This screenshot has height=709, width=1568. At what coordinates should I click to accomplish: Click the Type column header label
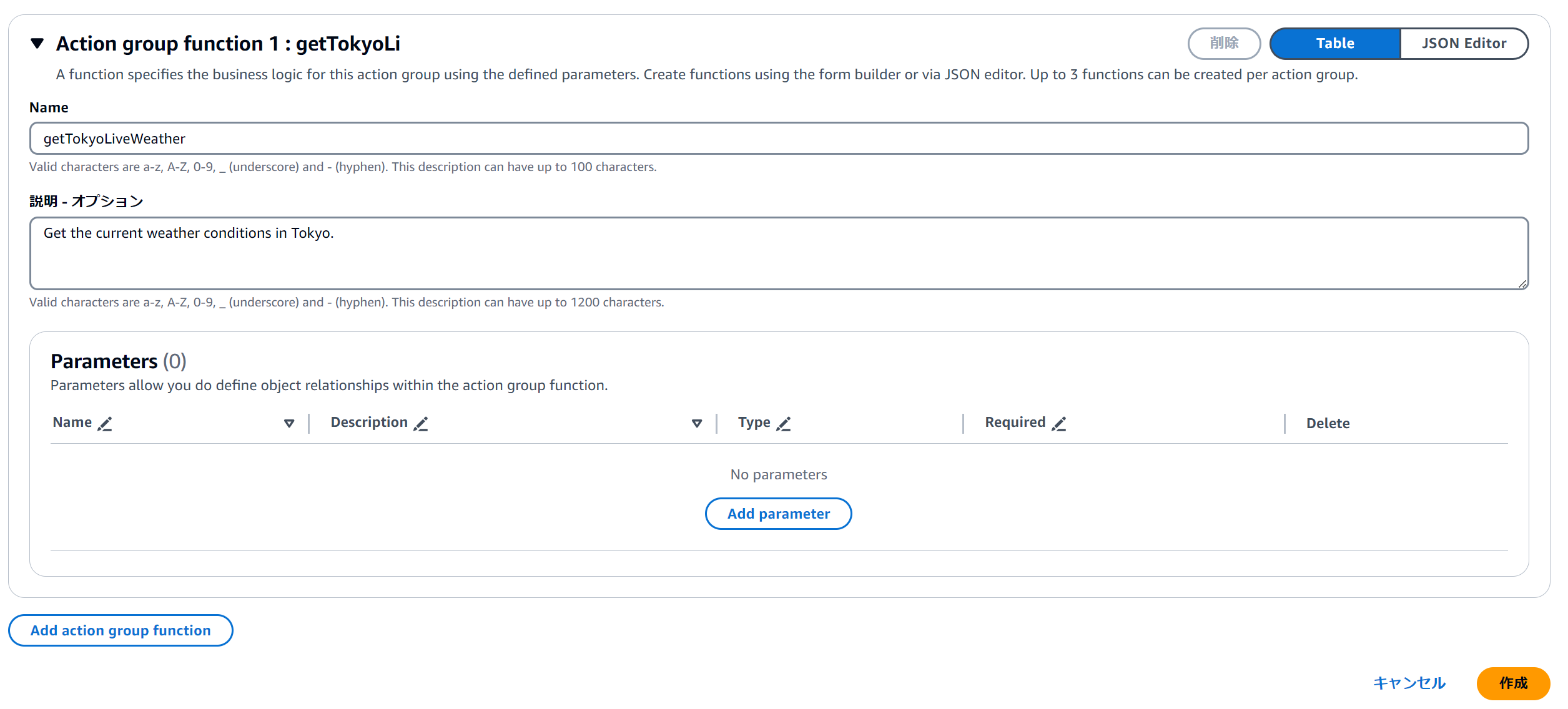coord(754,423)
